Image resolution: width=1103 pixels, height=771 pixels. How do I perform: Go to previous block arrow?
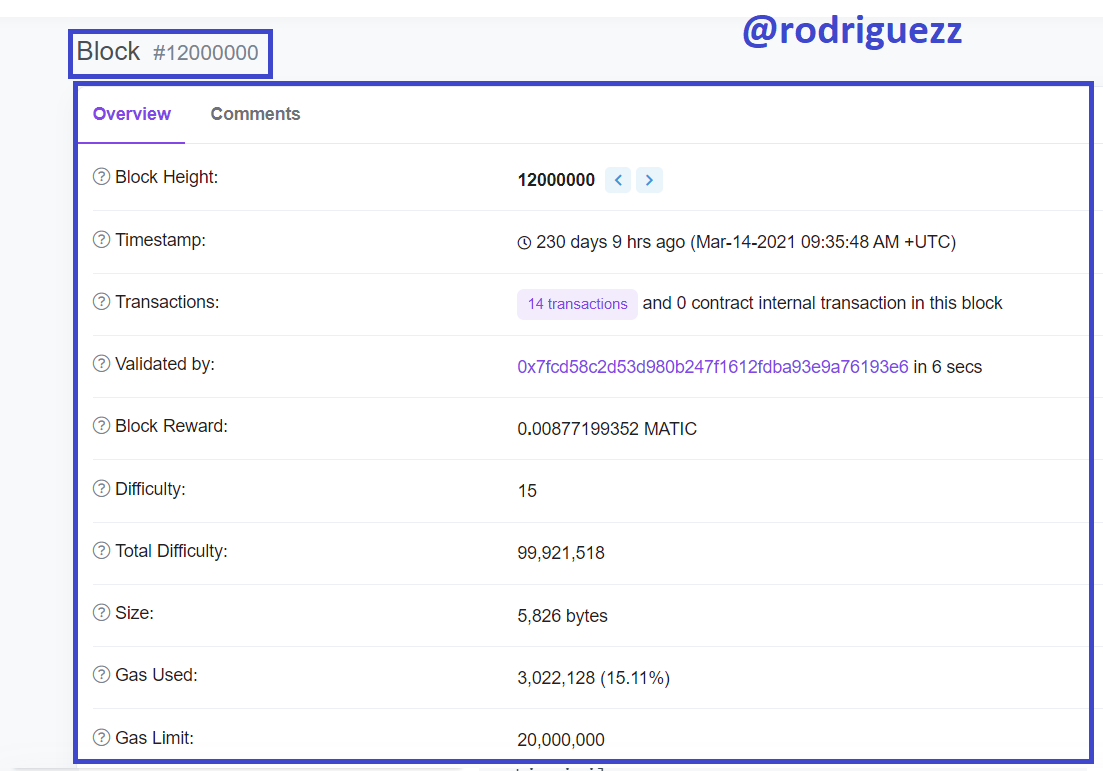pos(618,180)
